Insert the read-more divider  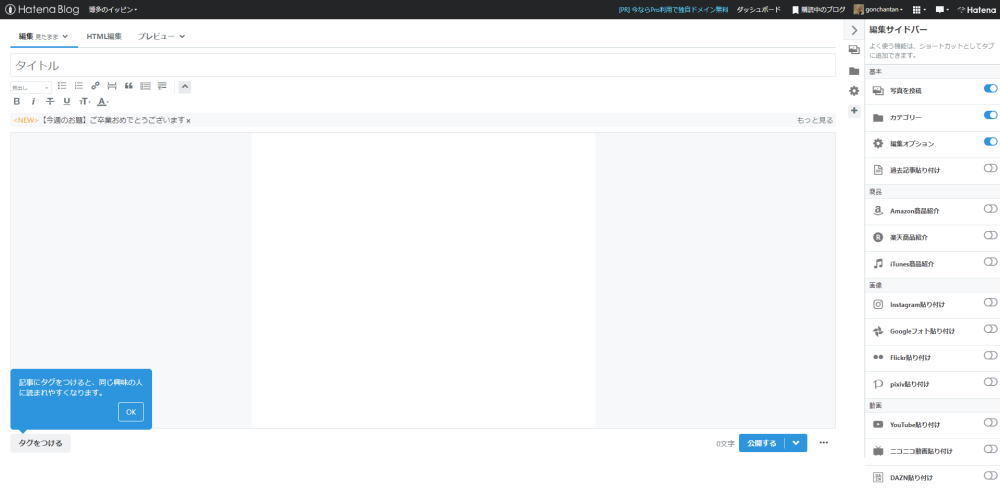point(112,85)
